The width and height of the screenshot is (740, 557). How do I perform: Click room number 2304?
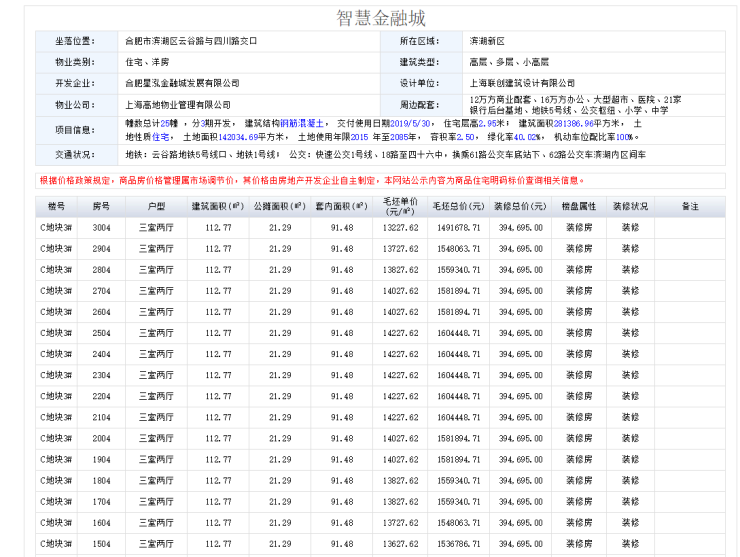point(101,375)
